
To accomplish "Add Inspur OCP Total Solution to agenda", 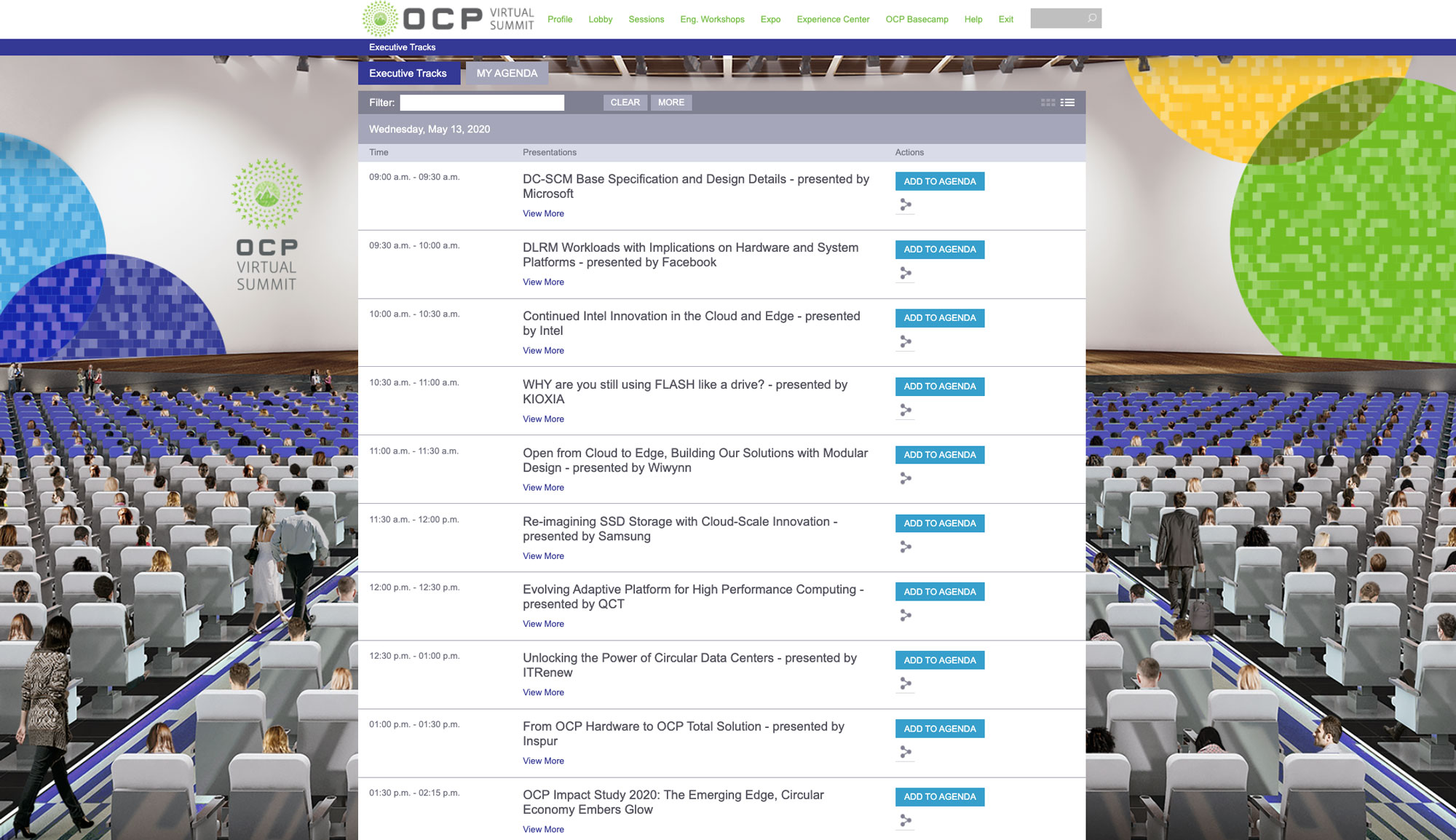I will (x=940, y=729).
